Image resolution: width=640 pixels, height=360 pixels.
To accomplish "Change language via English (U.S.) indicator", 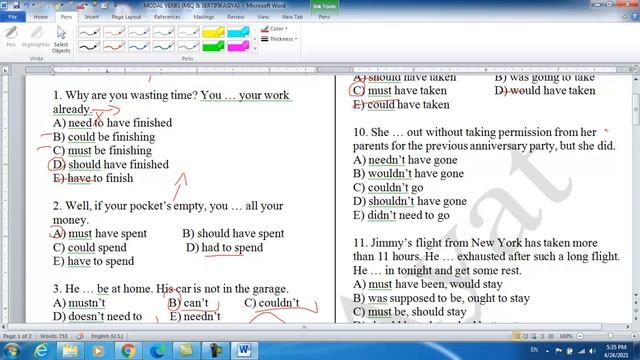I will [107, 336].
